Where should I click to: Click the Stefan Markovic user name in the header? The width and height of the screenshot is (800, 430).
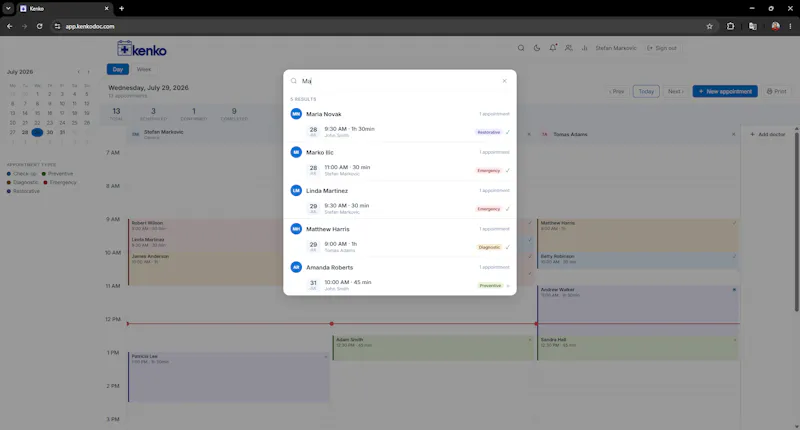click(616, 48)
